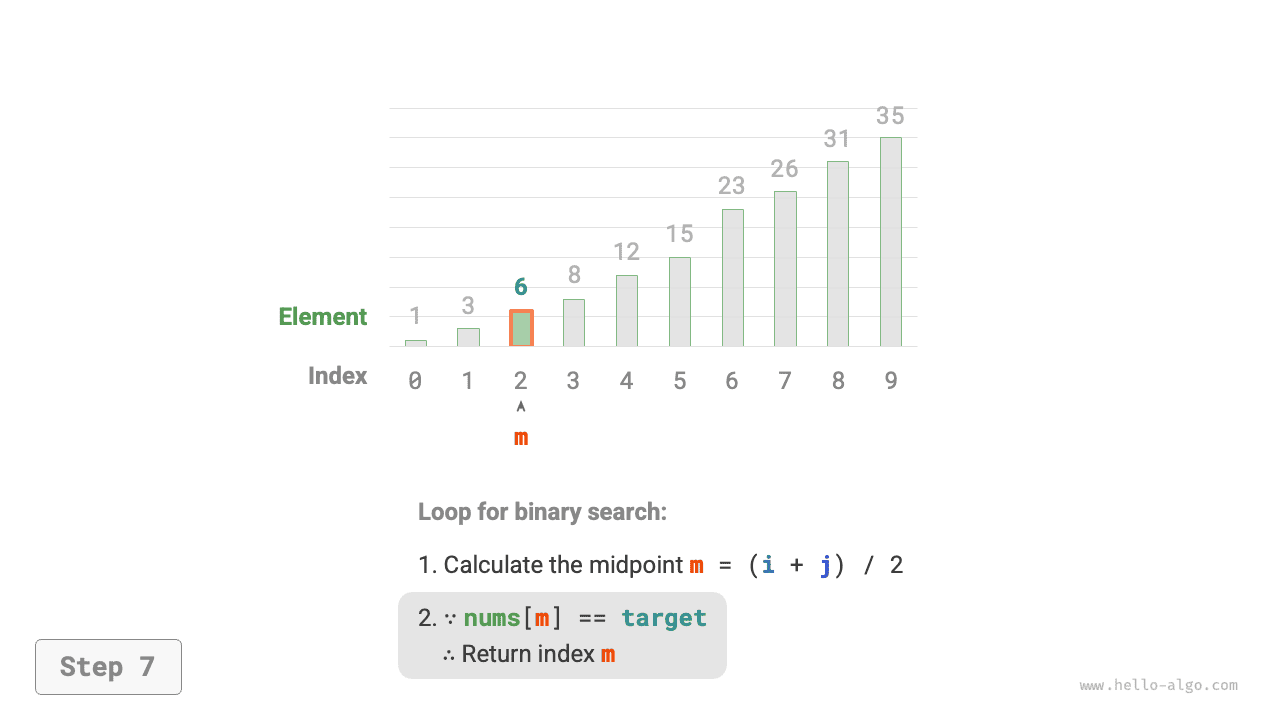This screenshot has height=720, width=1280.
Task: Select the highlighted nums[m] == target step box
Action: [x=562, y=636]
